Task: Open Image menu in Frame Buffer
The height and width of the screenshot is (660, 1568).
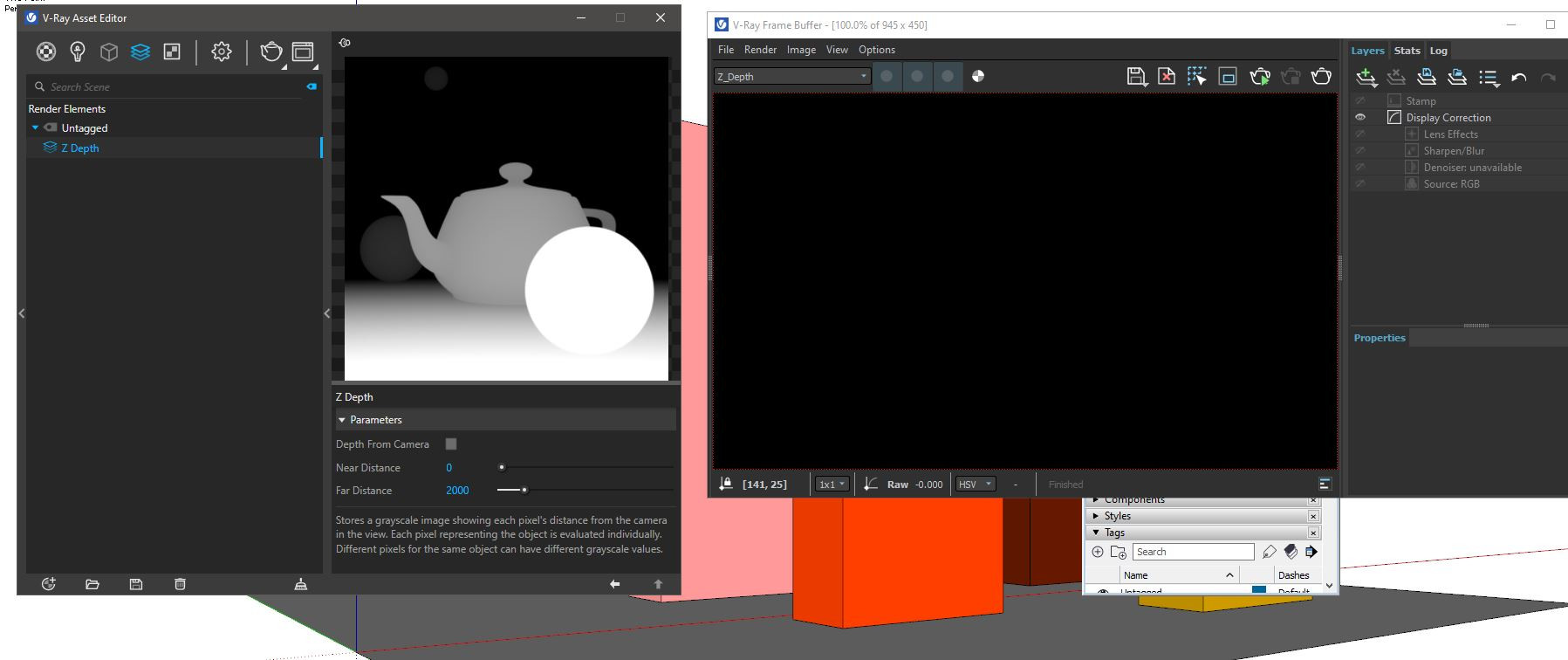Action: pos(801,50)
